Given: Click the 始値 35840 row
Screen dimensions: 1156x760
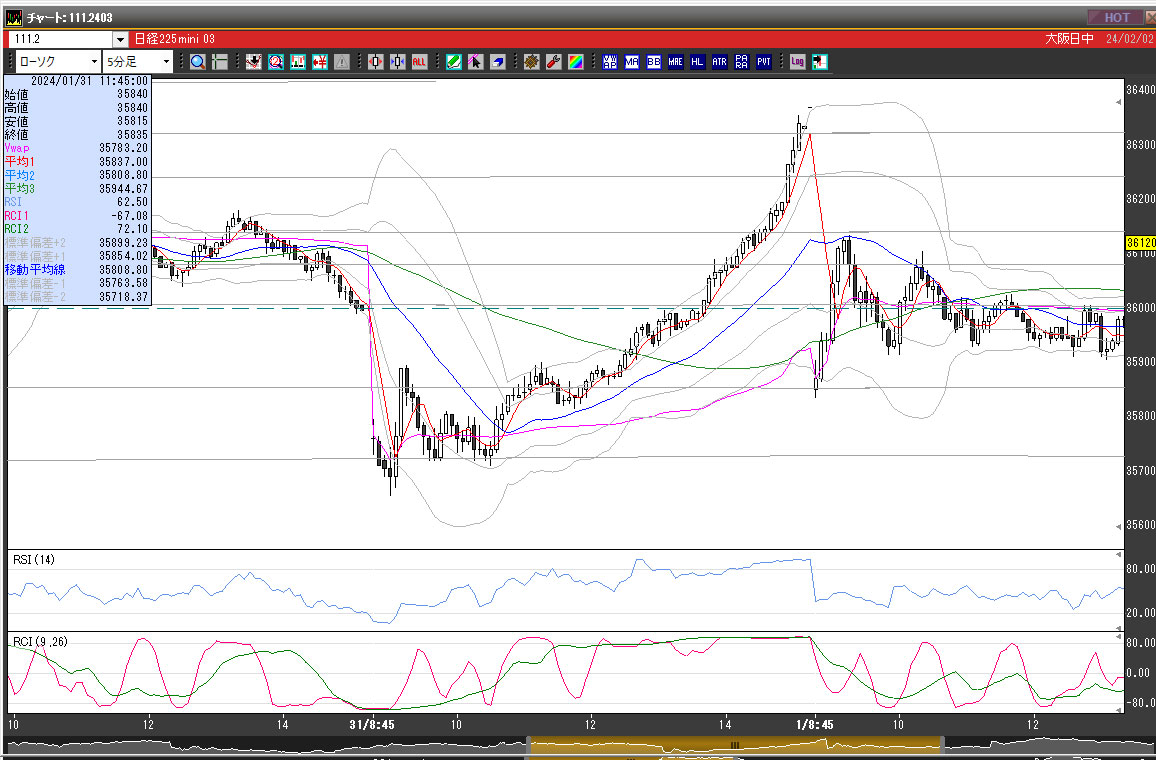Looking at the screenshot, I should pyautogui.click(x=77, y=94).
